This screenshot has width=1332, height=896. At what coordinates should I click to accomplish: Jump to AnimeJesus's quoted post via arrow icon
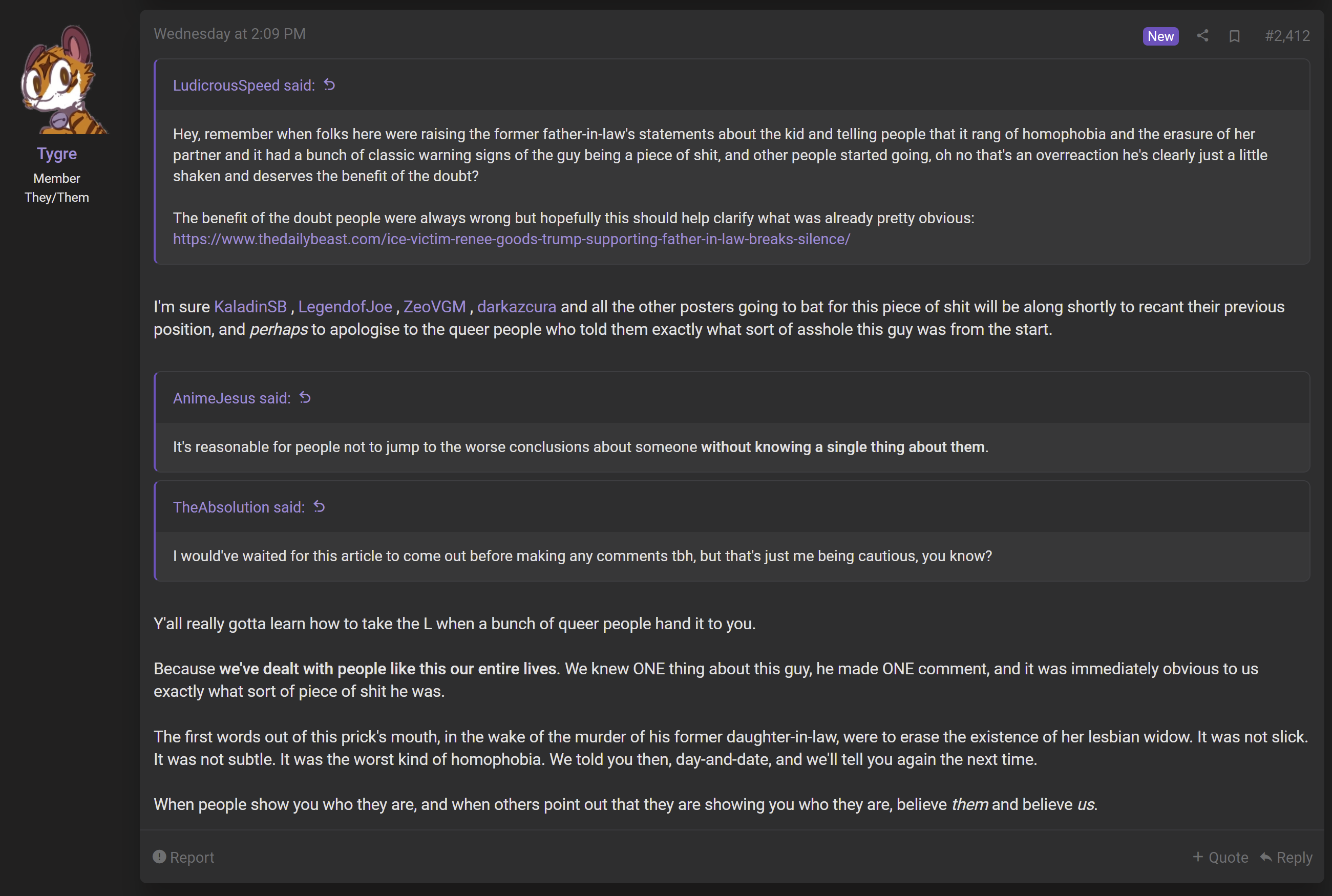pyautogui.click(x=305, y=398)
